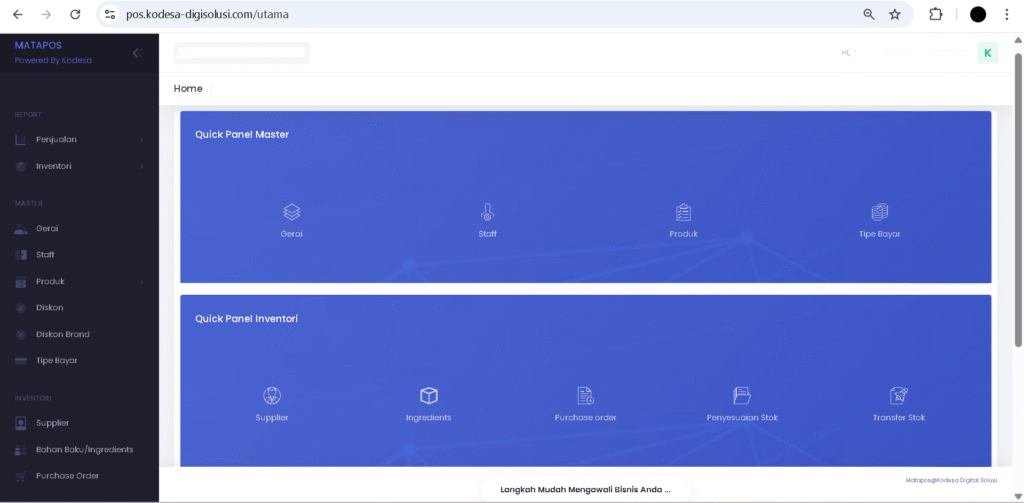Open the Staff quick panel icon

pyautogui.click(x=487, y=212)
